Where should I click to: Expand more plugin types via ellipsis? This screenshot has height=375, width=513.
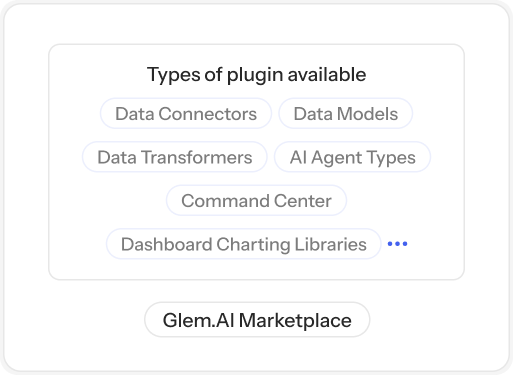click(x=397, y=244)
